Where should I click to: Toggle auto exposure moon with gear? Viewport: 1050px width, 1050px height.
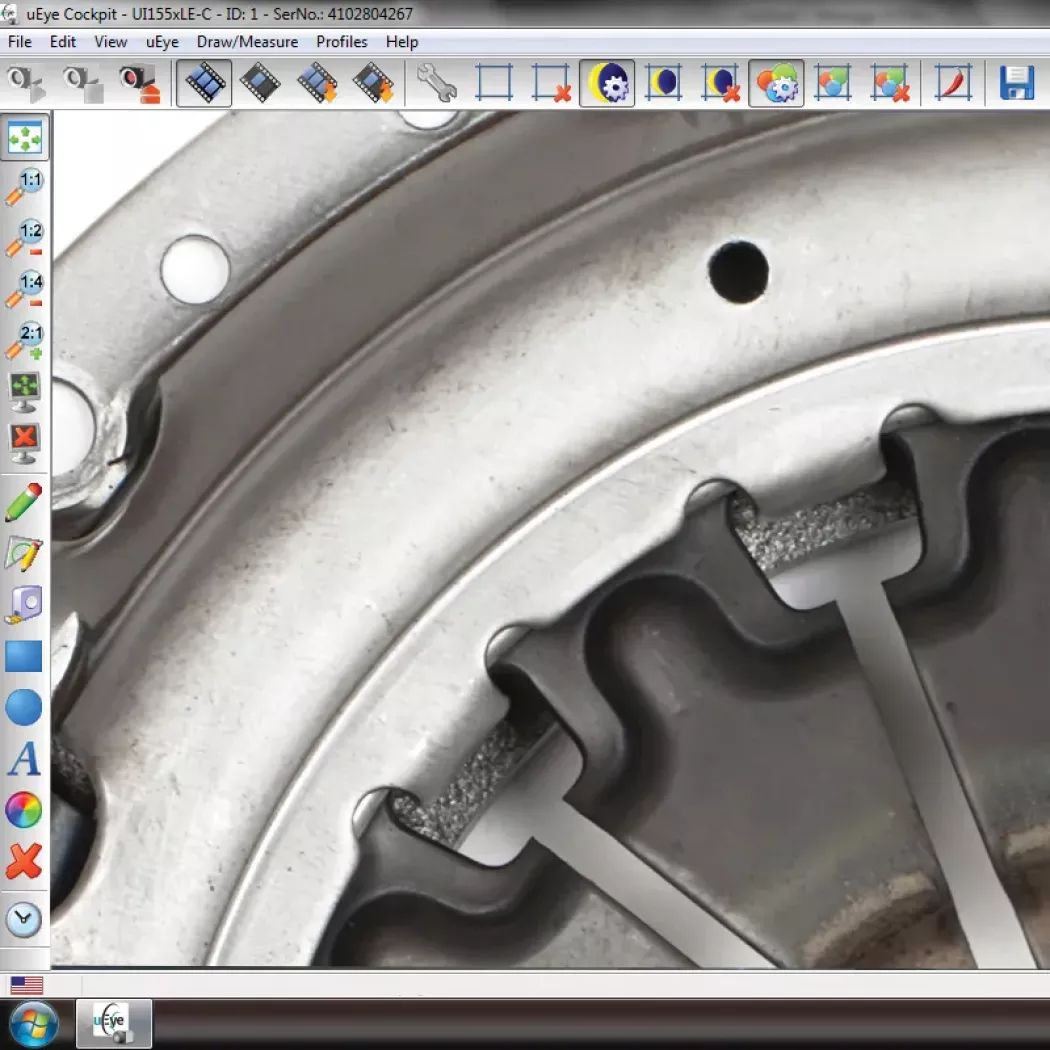point(606,83)
